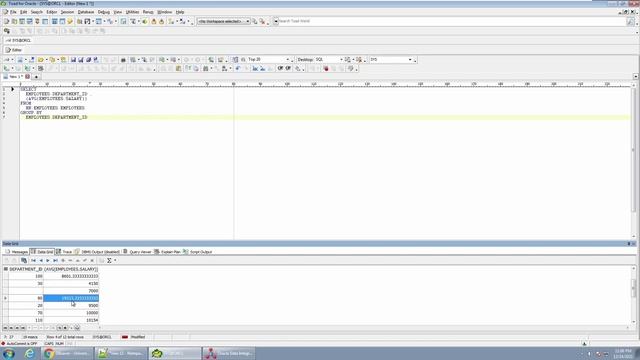Switch to the Explain Plan tab
Image resolution: width=640 pixels, height=360 pixels.
pos(167,252)
